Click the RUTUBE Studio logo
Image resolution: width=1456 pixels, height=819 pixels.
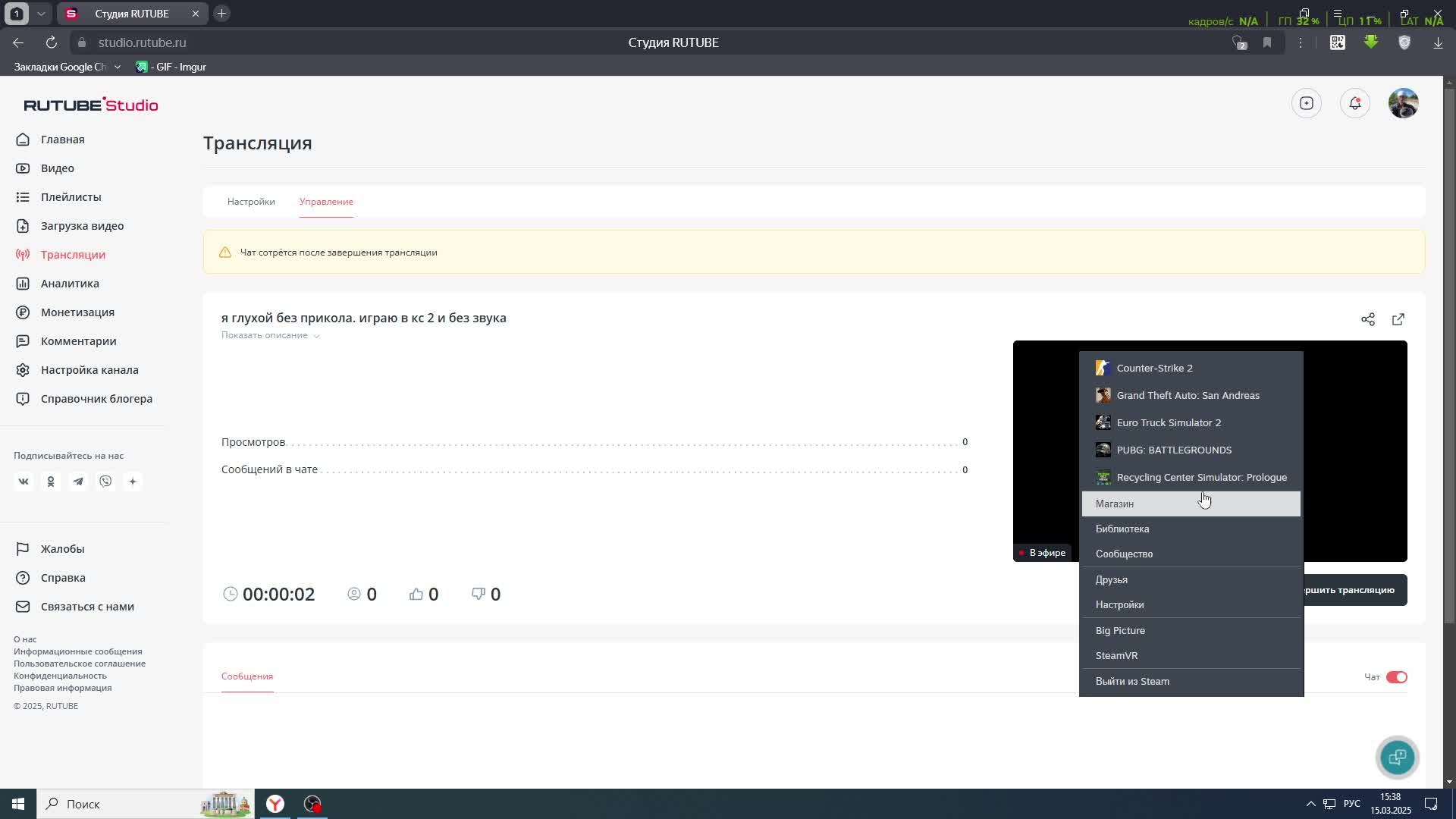pyautogui.click(x=91, y=105)
